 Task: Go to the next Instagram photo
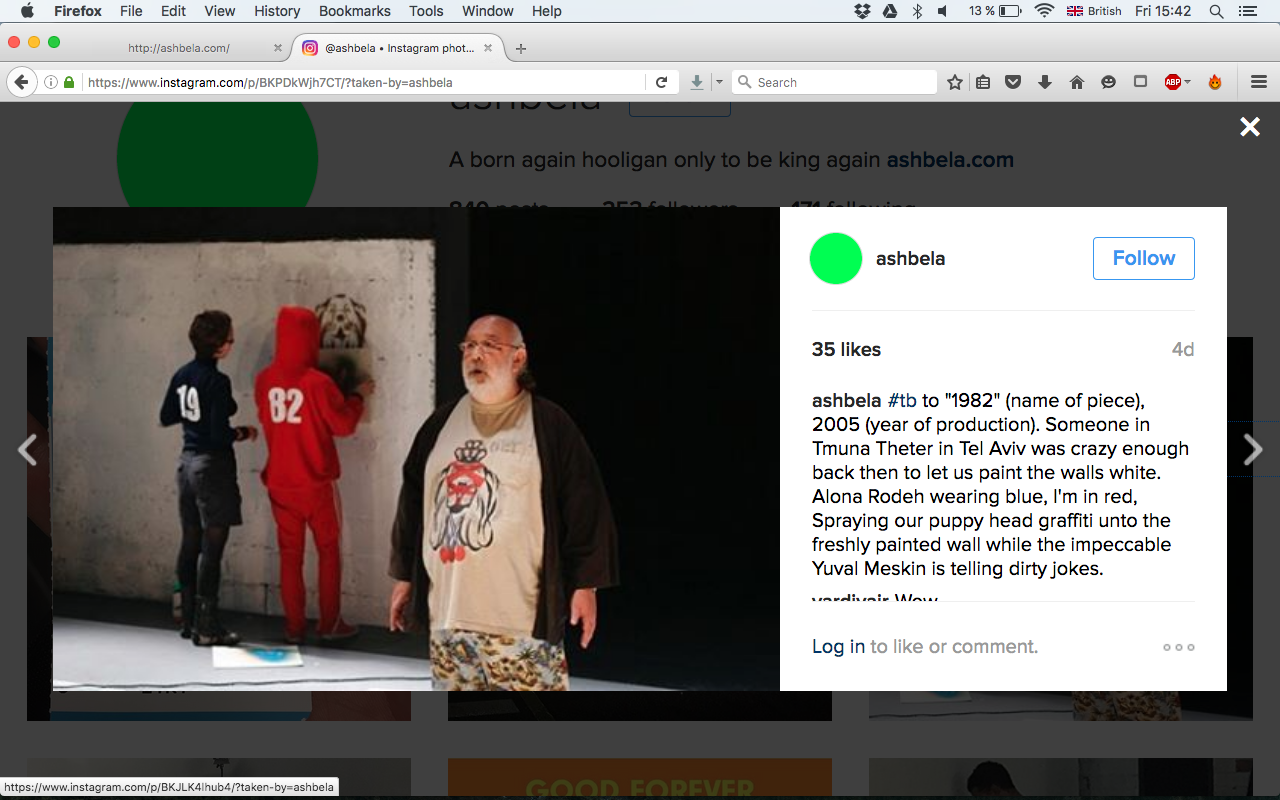pyautogui.click(x=1253, y=450)
